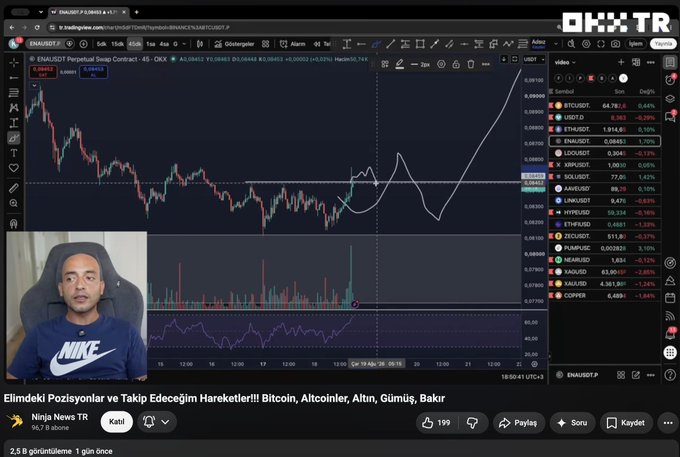Open drawing settings hexagon in floating toolbar
Image resolution: width=680 pixels, height=457 pixels.
tap(441, 64)
